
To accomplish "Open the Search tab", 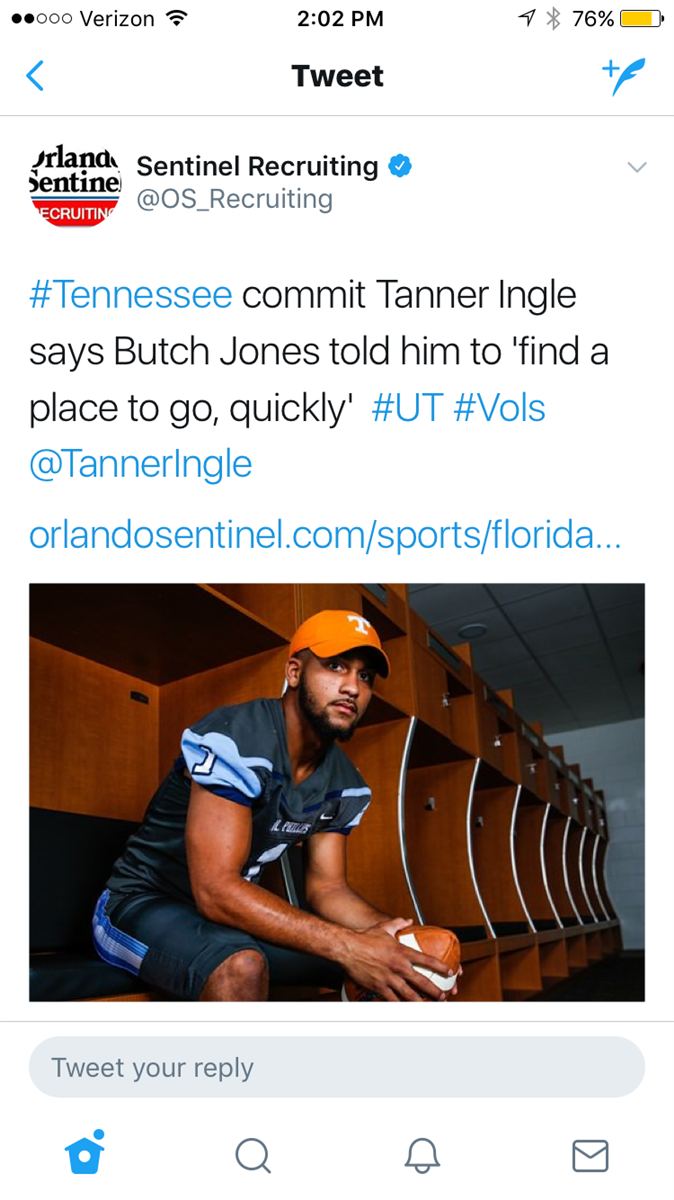I will tap(253, 1156).
